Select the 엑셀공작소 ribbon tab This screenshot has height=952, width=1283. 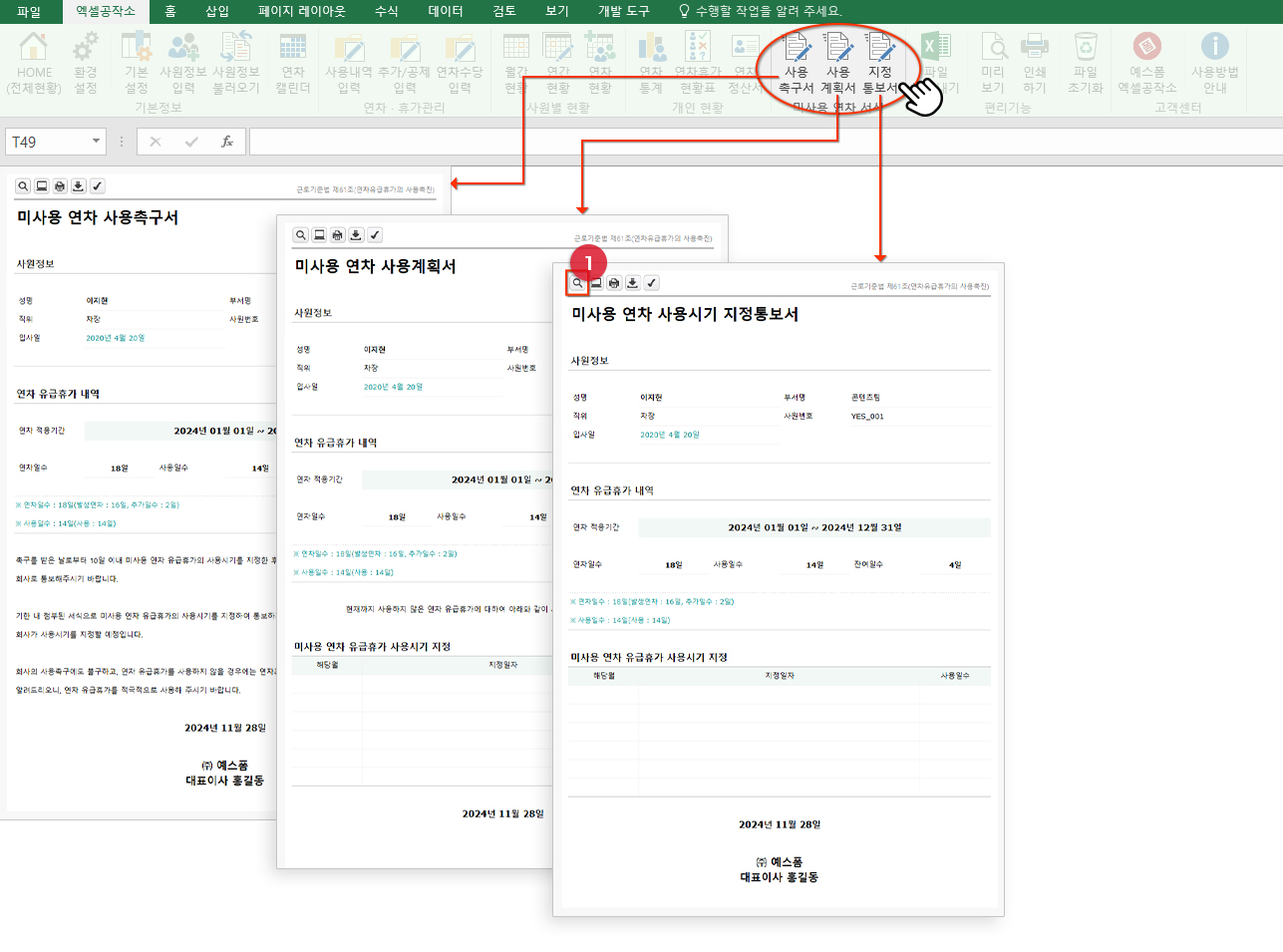tap(106, 11)
